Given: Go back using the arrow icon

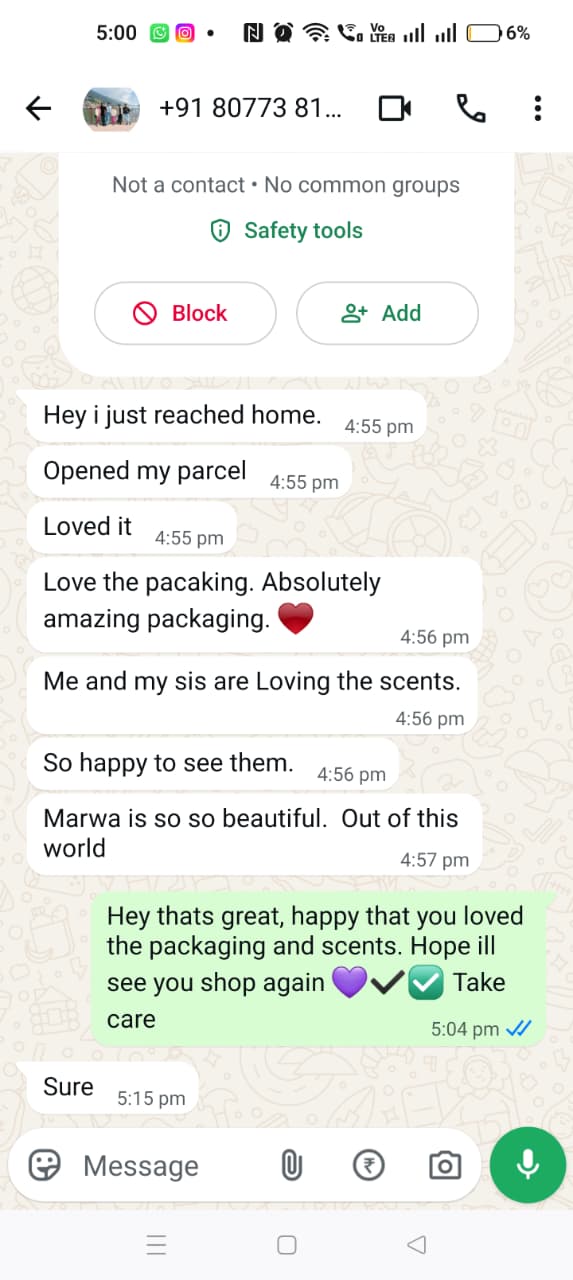Looking at the screenshot, I should click(x=38, y=108).
